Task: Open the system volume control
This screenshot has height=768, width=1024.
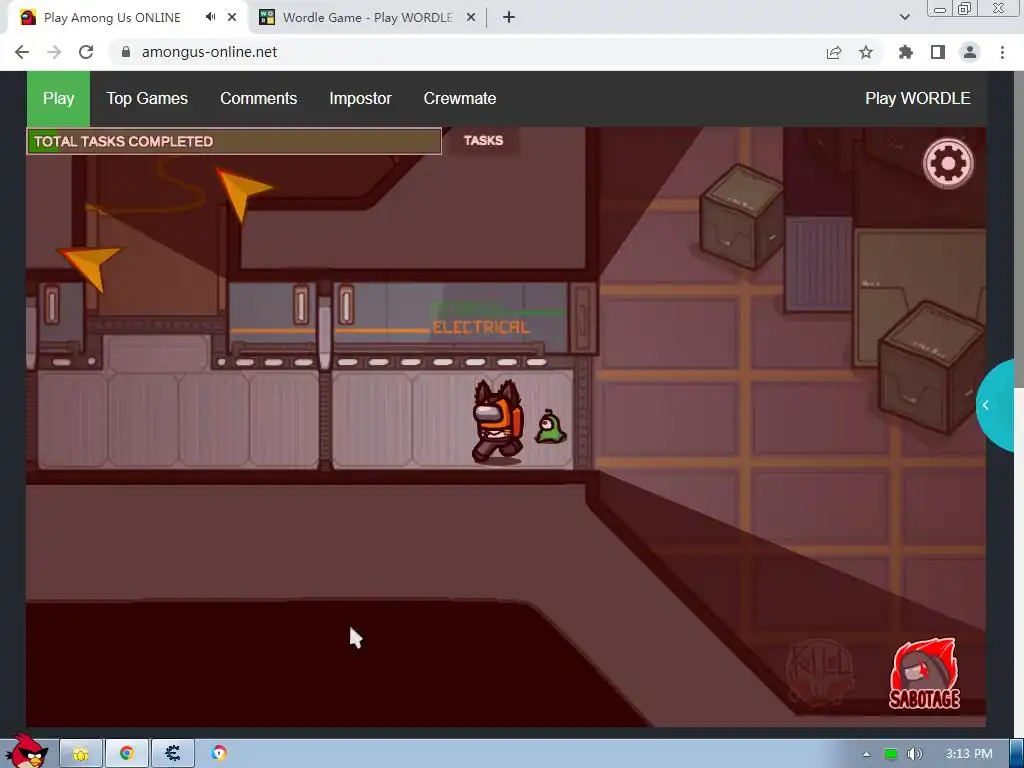Action: [914, 754]
